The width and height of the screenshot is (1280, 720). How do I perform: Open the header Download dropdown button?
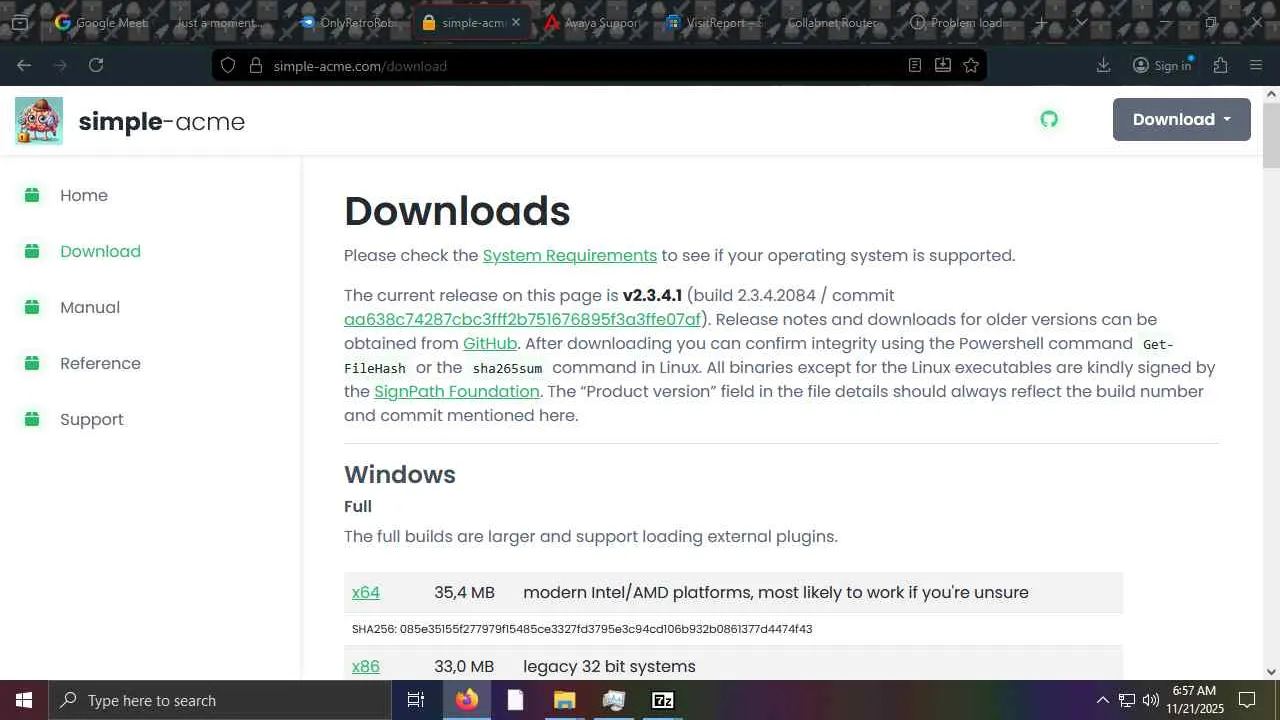point(1181,119)
